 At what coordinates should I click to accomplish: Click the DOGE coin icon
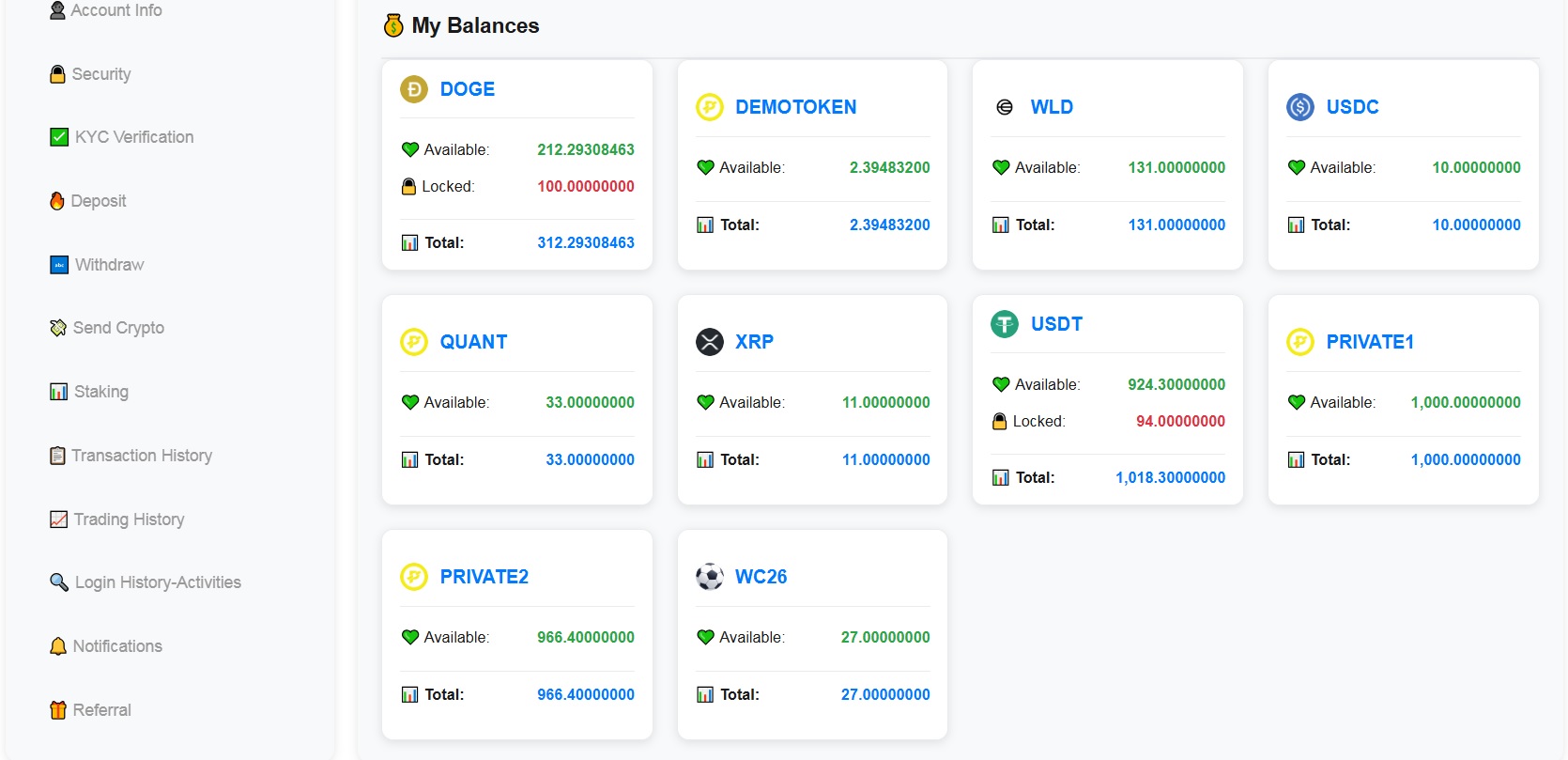point(413,89)
